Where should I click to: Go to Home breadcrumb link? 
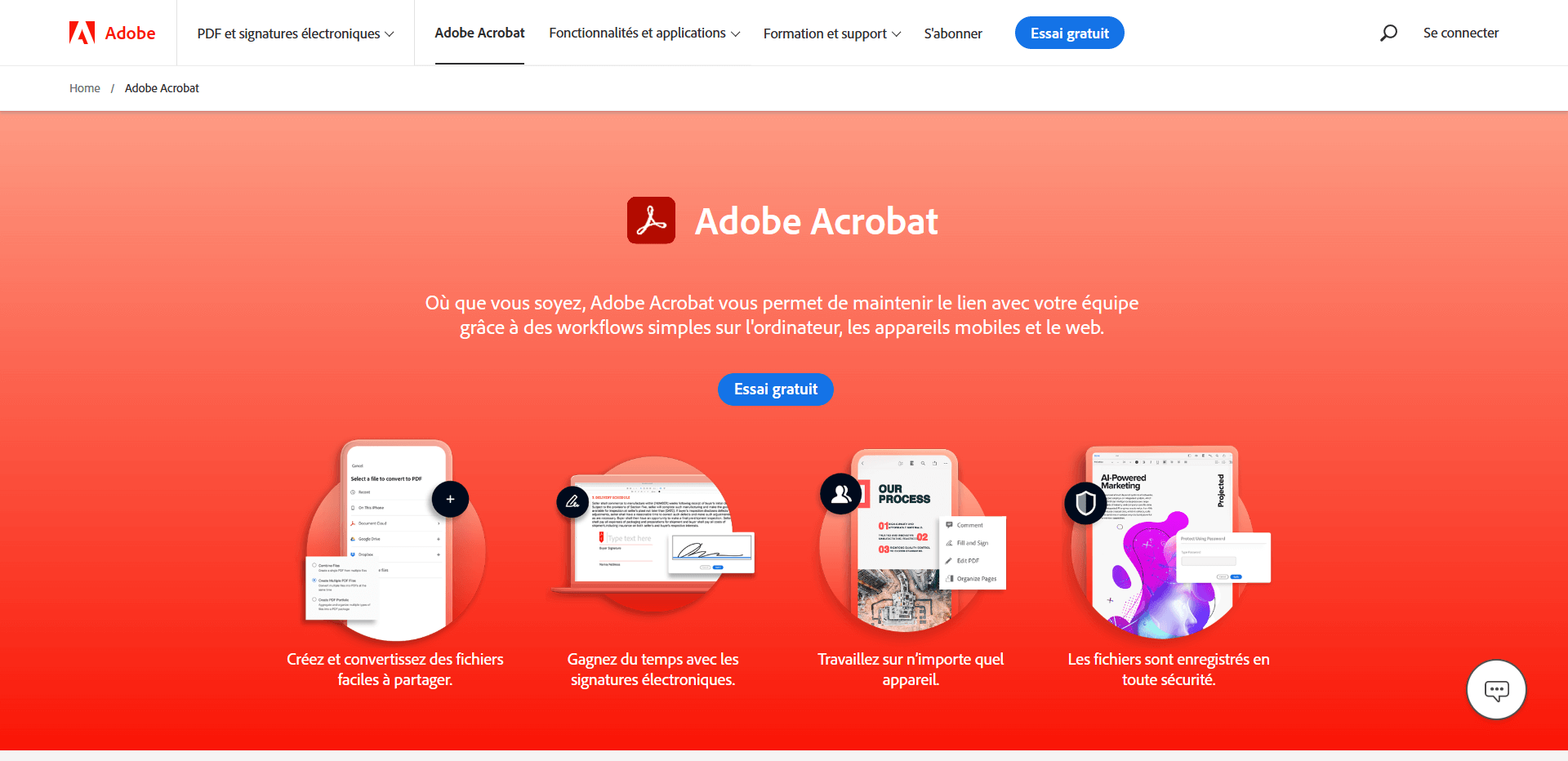(x=85, y=88)
